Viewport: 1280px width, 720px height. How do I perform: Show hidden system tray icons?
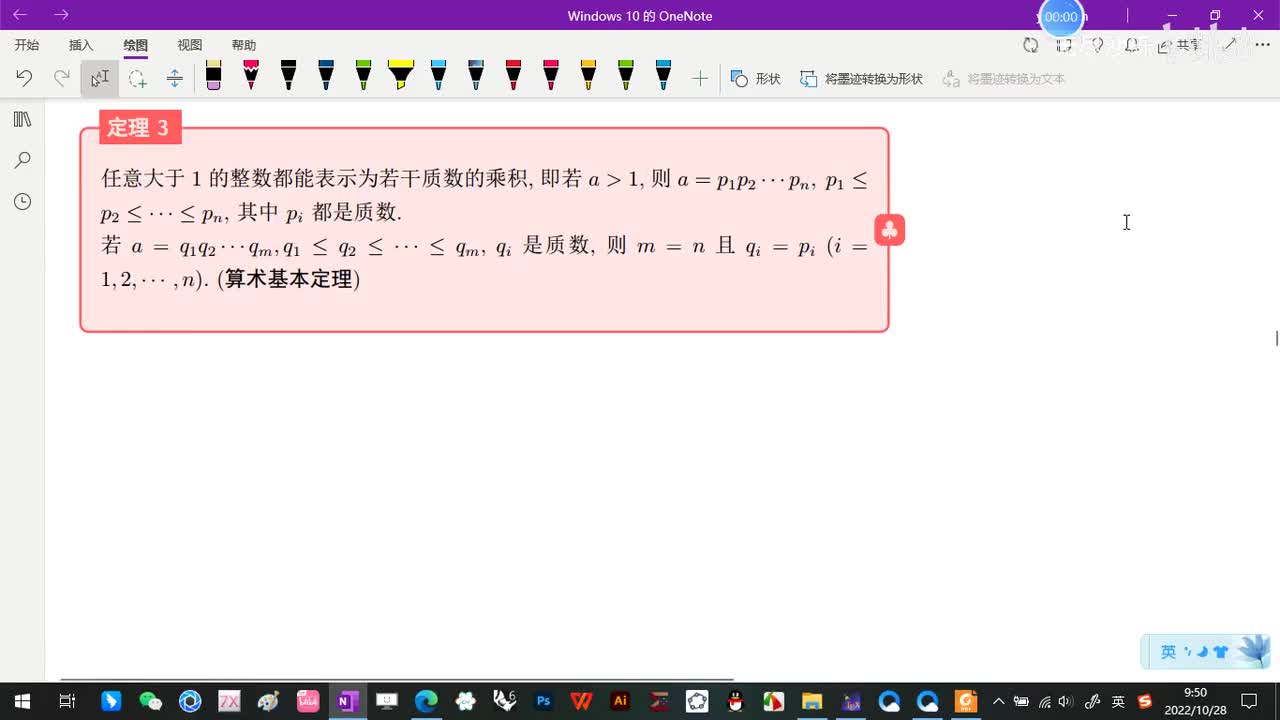[998, 702]
